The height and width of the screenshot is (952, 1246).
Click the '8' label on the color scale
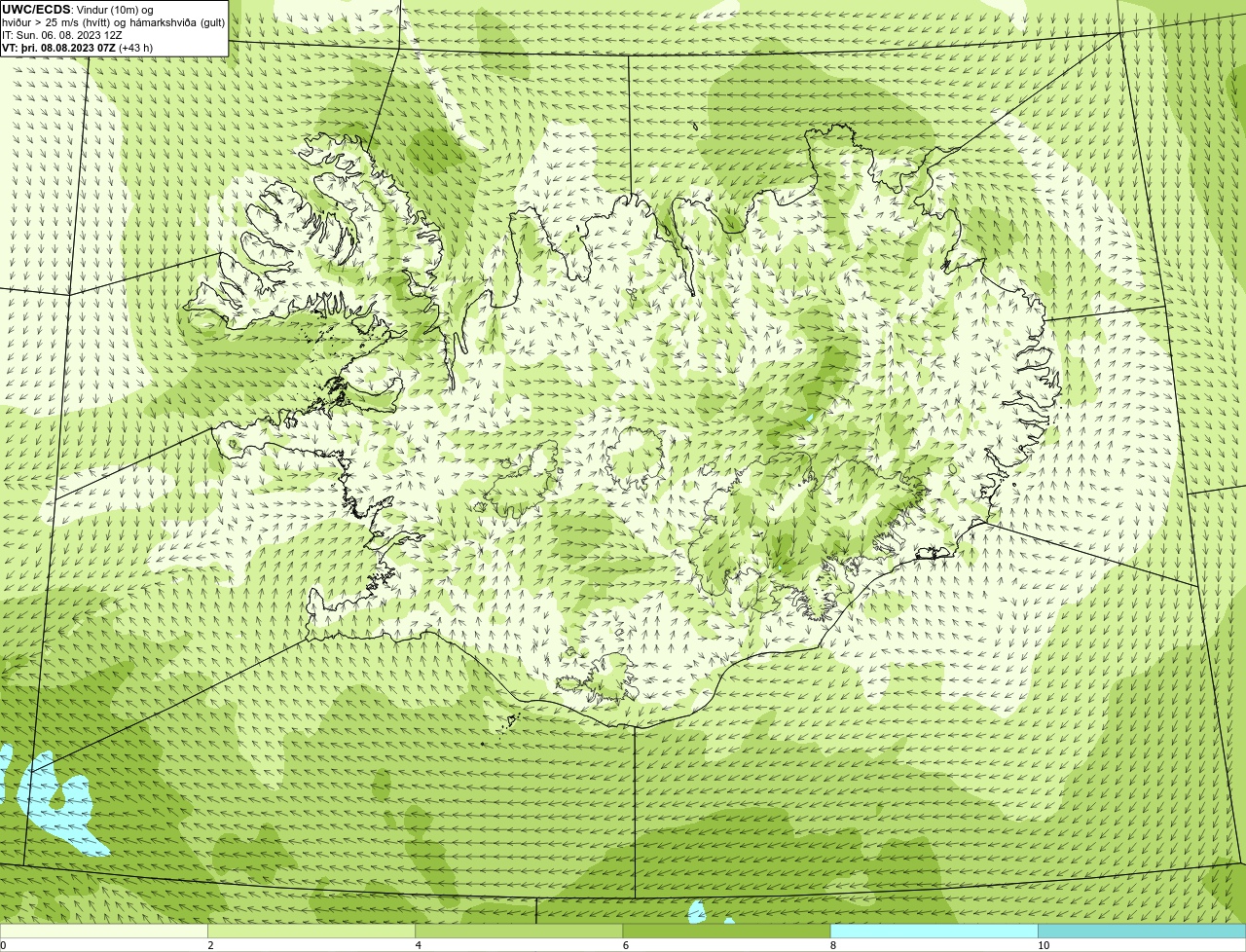(x=832, y=945)
